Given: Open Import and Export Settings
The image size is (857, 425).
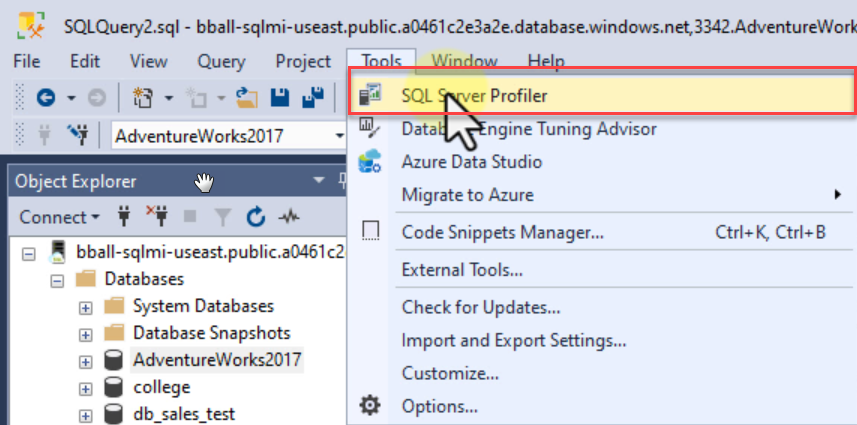Looking at the screenshot, I should (602, 341).
